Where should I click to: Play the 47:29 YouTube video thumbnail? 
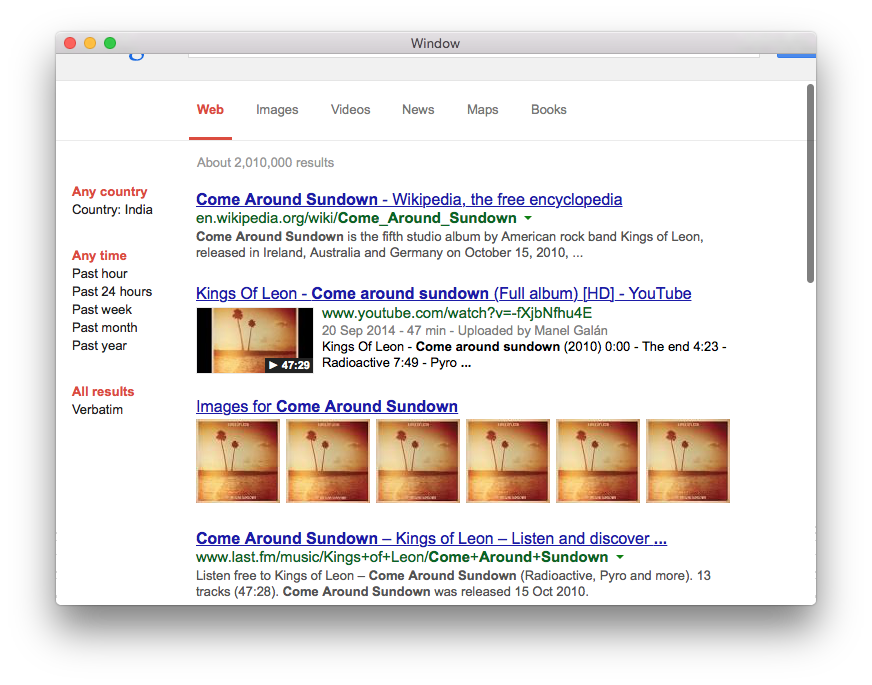tap(255, 340)
